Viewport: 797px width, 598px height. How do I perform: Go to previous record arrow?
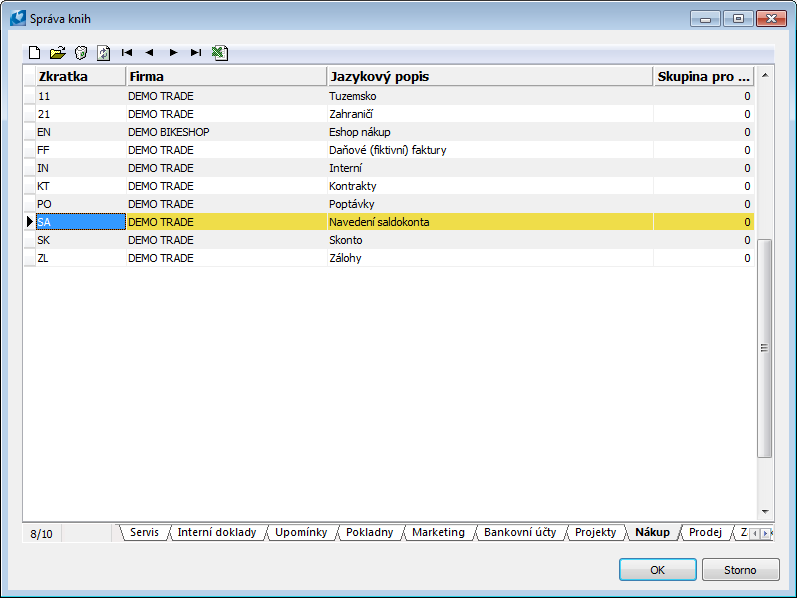149,52
